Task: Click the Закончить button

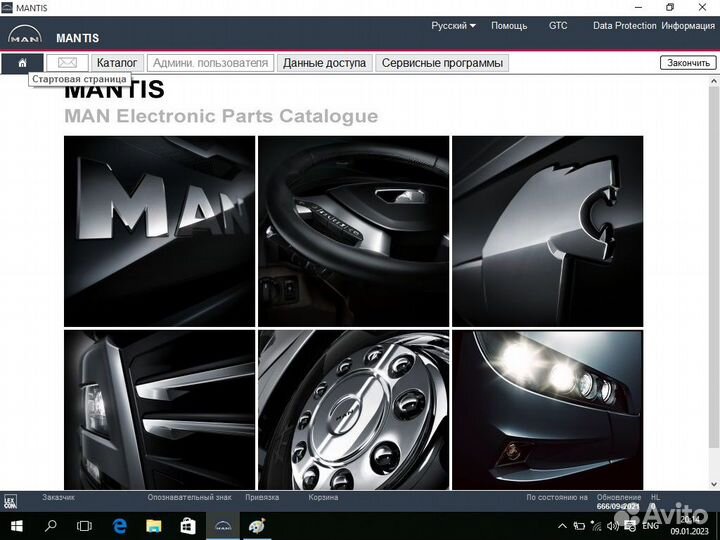Action: tap(688, 62)
